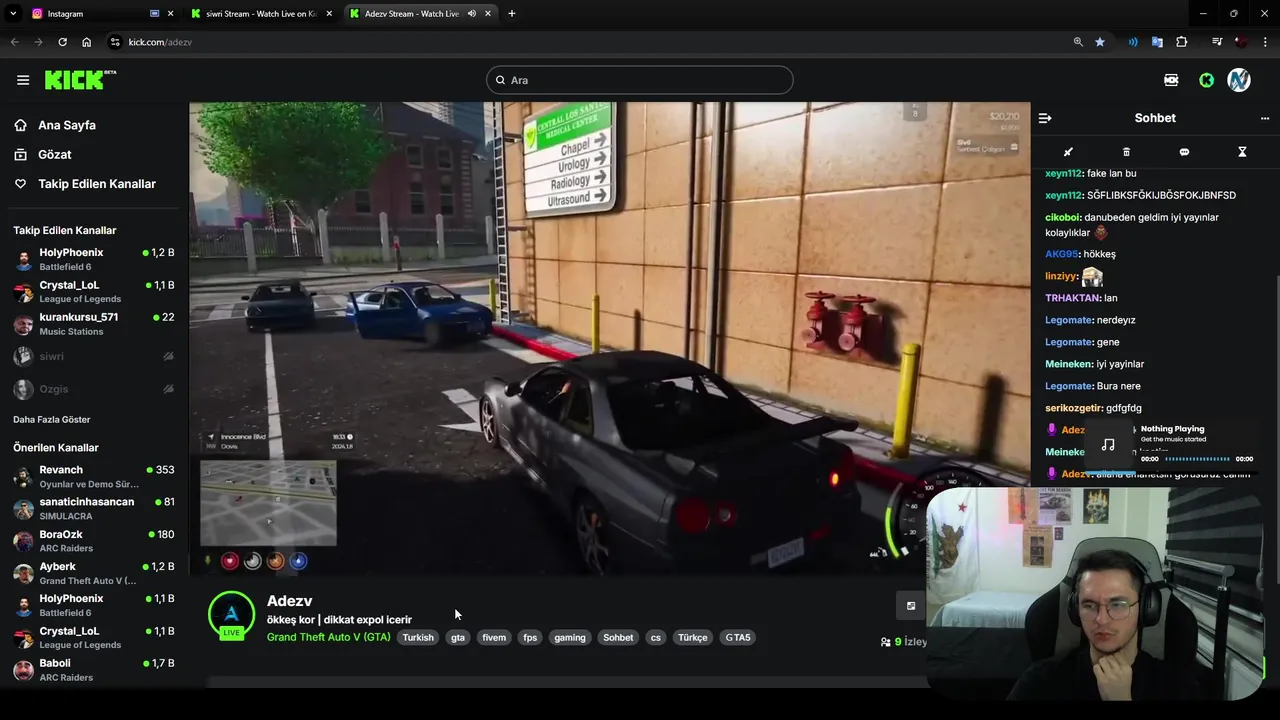Open the Kick hamburger sidebar menu
1280x720 pixels.
23,80
